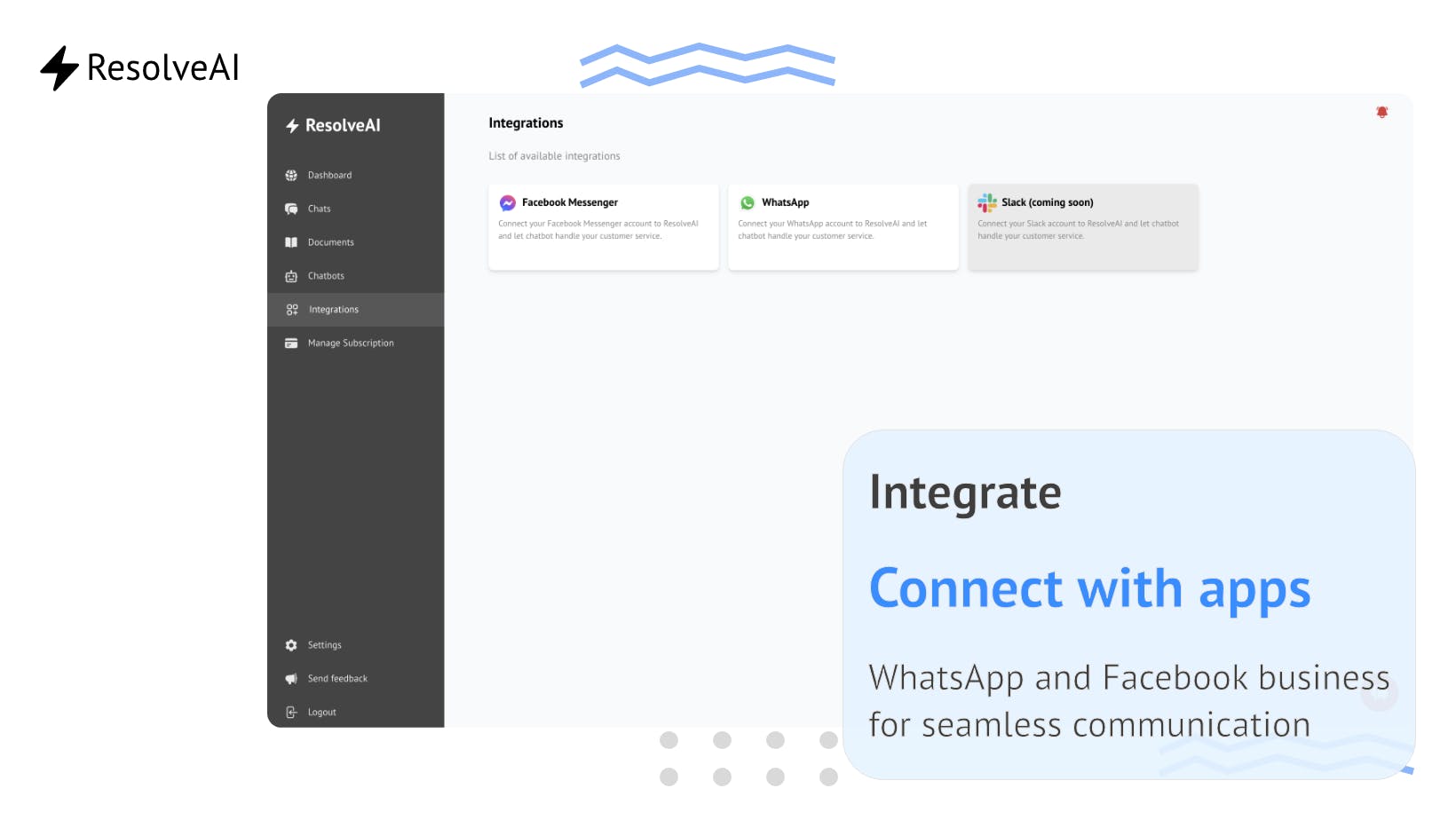
Task: Click the 'for seamless communication' caption line
Action: [1089, 725]
